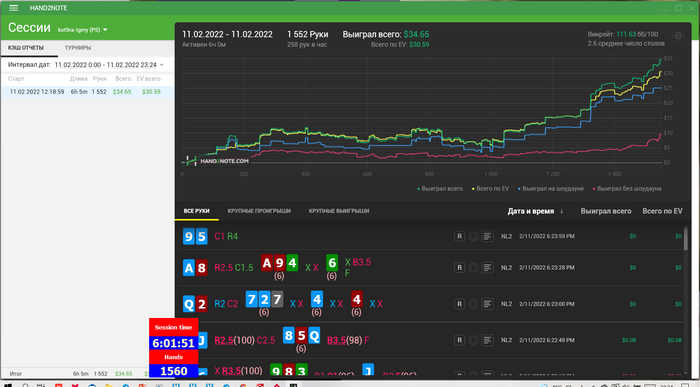Viewport: 700px width, 387px height.
Task: Expand the 'Интервал дат' date range dropdown
Action: 162,65
